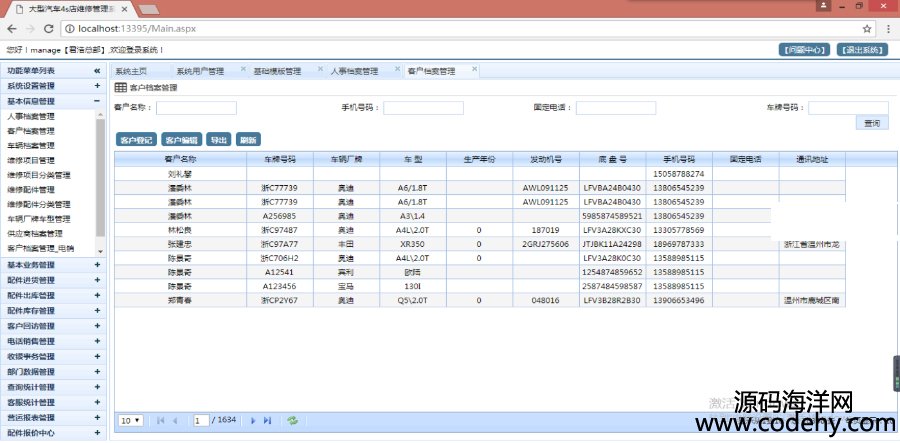Click the 客户登记 button
Image resolution: width=900 pixels, height=443 pixels.
[136, 139]
